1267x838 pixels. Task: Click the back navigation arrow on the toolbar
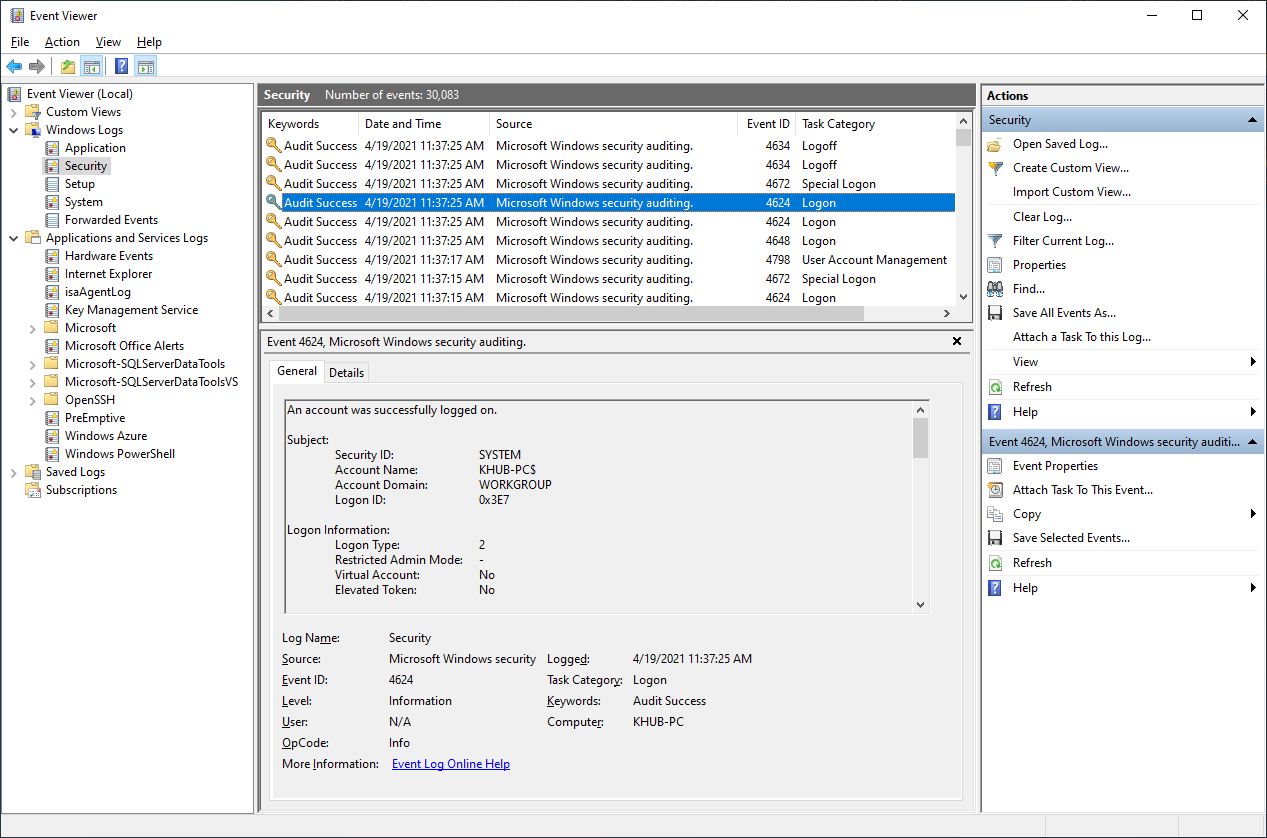tap(14, 66)
